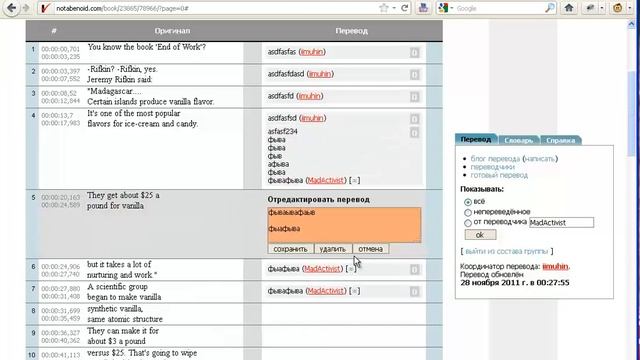Reload the page with refresh icon
The width and height of the screenshot is (640, 360).
point(404,8)
